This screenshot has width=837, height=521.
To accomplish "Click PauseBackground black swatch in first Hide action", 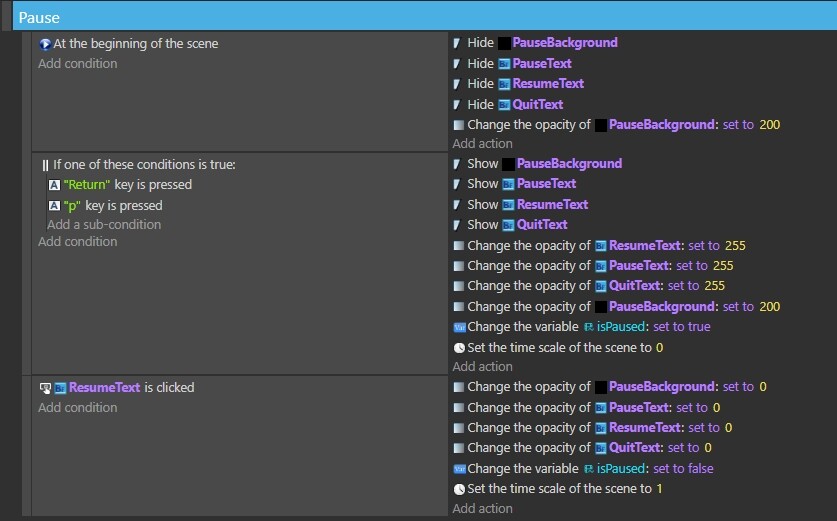I will coord(504,43).
